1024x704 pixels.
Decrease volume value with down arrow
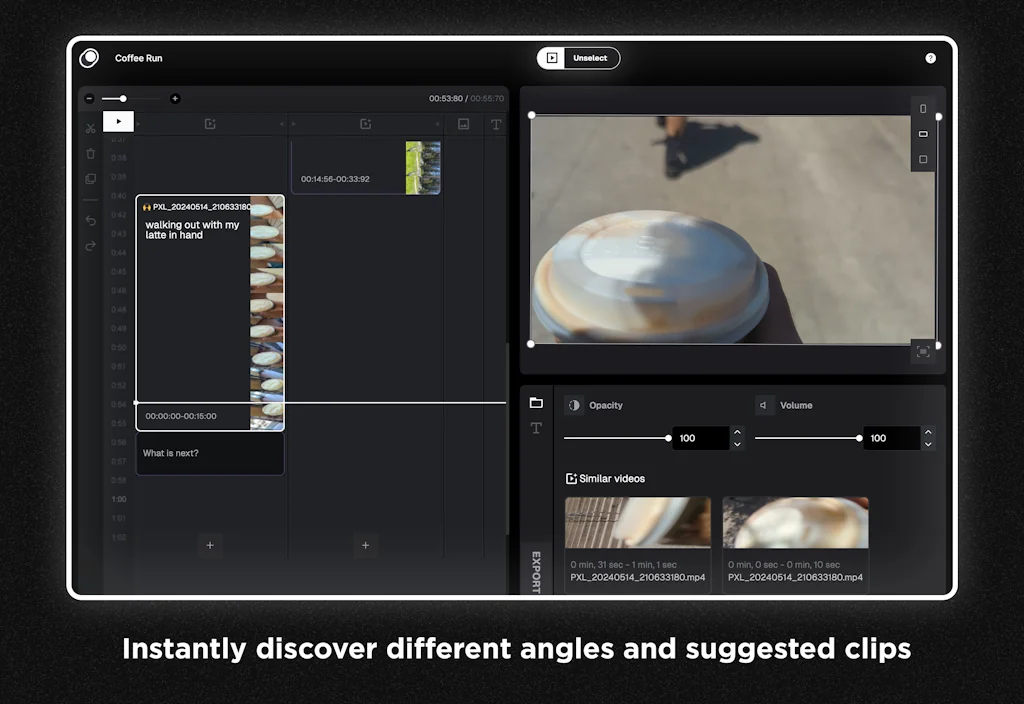928,444
